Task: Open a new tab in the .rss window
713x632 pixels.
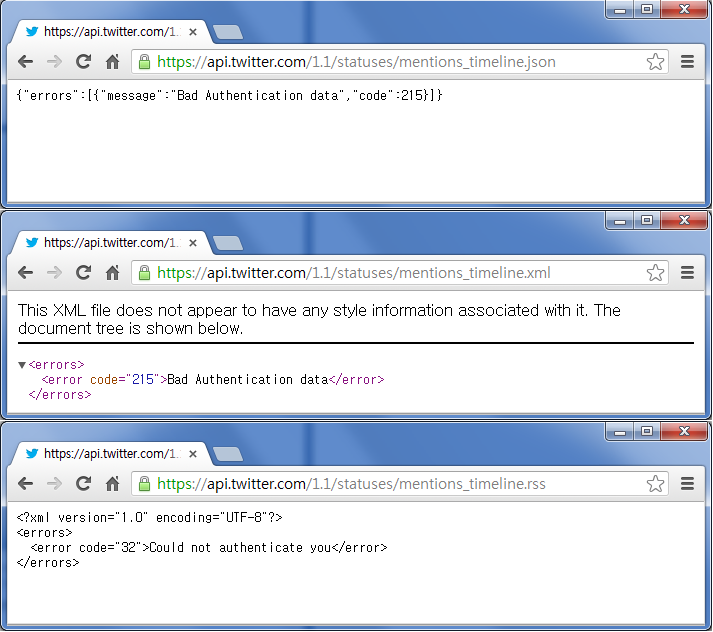Action: click(227, 454)
